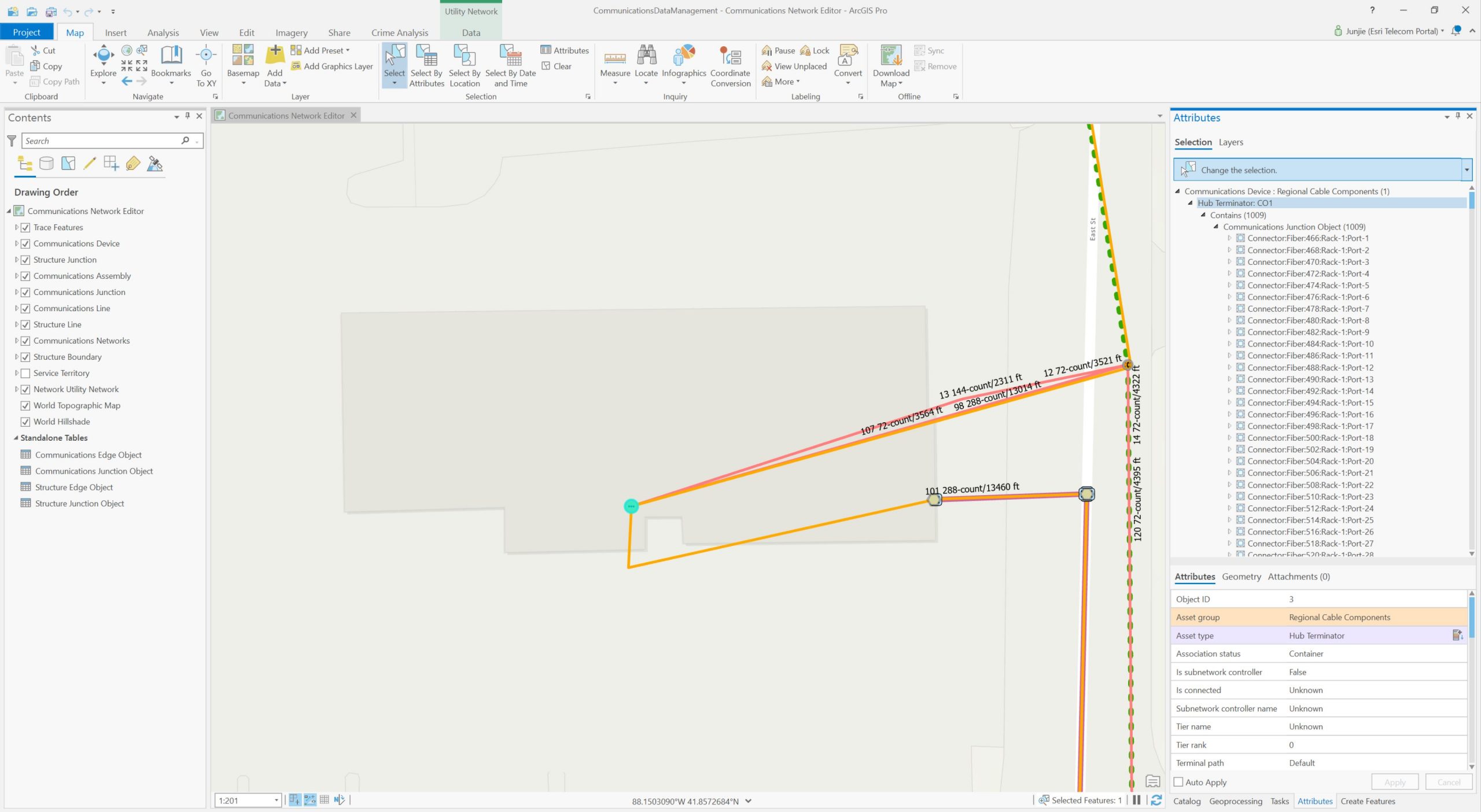Screen dimensions: 1481x812
Task: Switch to the Geometry tab
Action: 1241,577
